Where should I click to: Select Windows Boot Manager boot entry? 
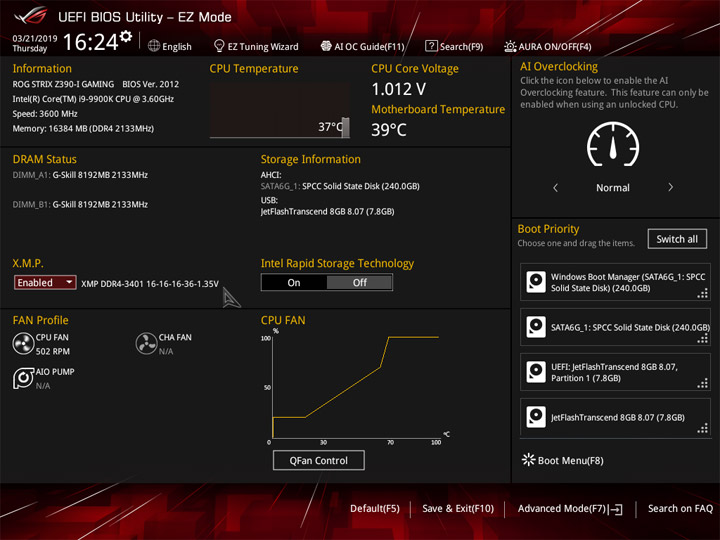[615, 282]
